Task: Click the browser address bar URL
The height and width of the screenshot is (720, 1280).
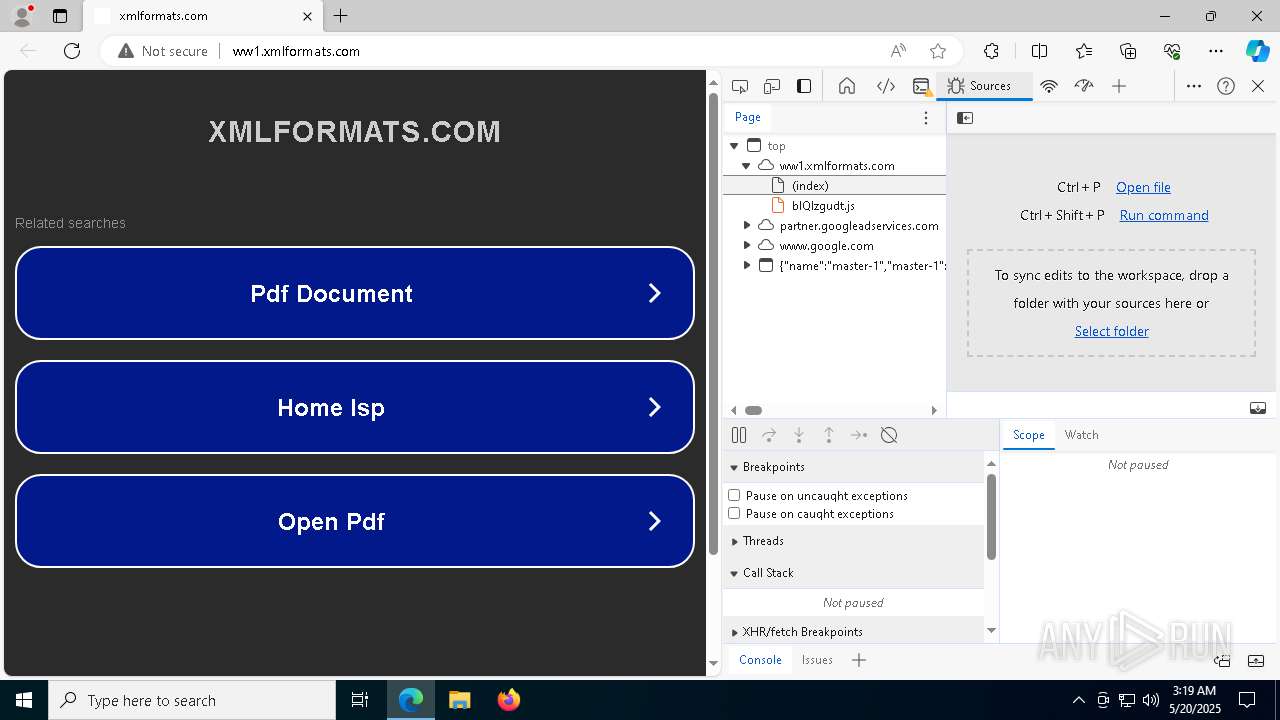Action: (x=296, y=51)
